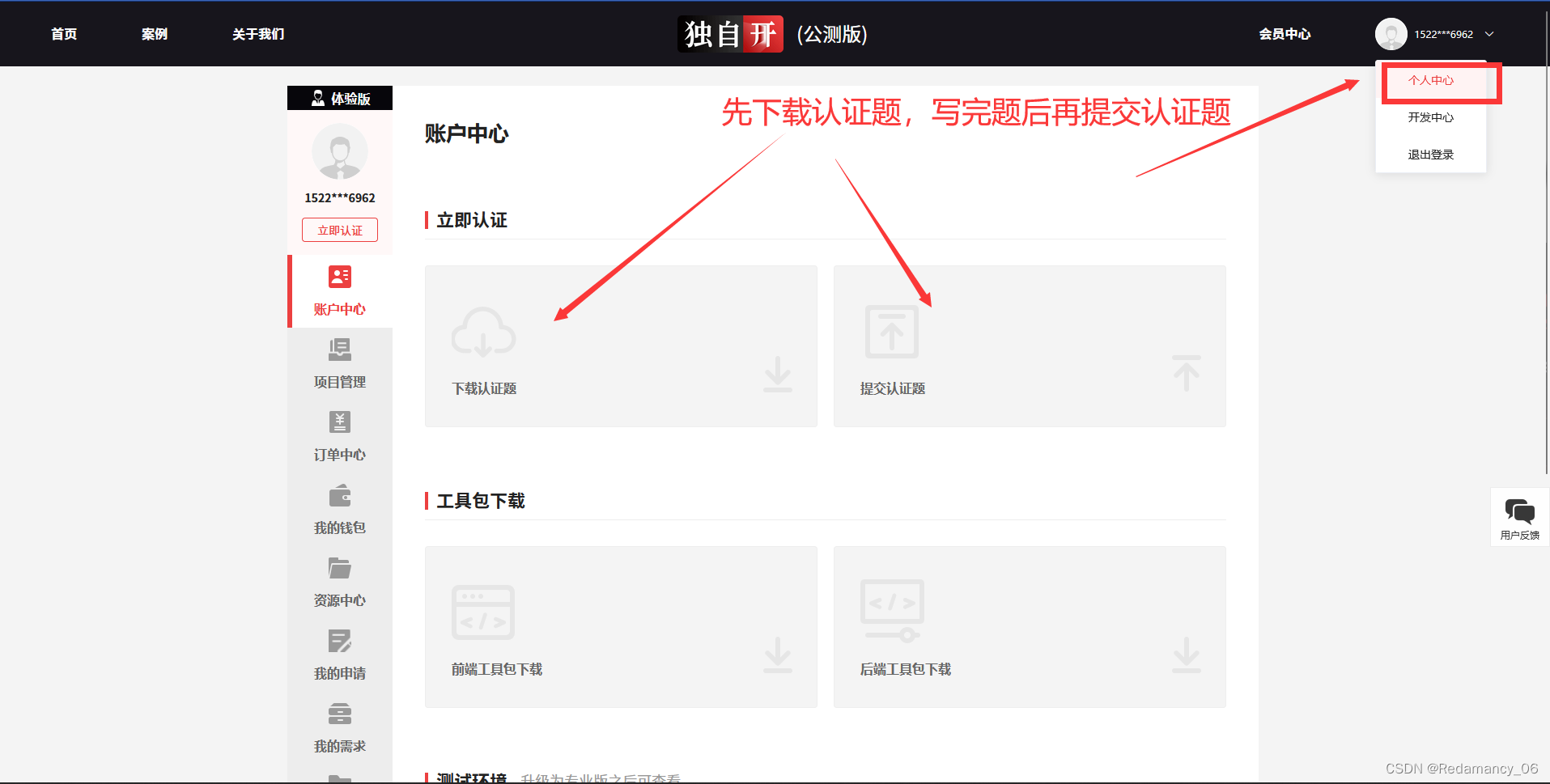Click the 我的申请 edit icon
Screen dimensions: 1550x784
pyautogui.click(x=340, y=641)
